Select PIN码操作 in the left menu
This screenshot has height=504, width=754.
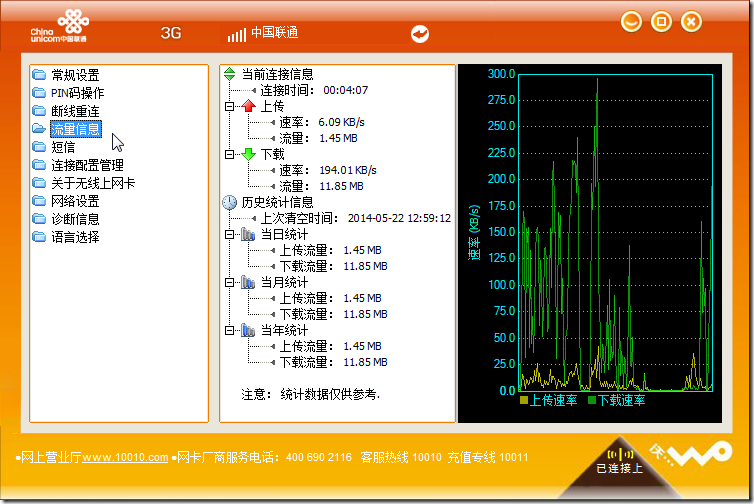point(77,93)
